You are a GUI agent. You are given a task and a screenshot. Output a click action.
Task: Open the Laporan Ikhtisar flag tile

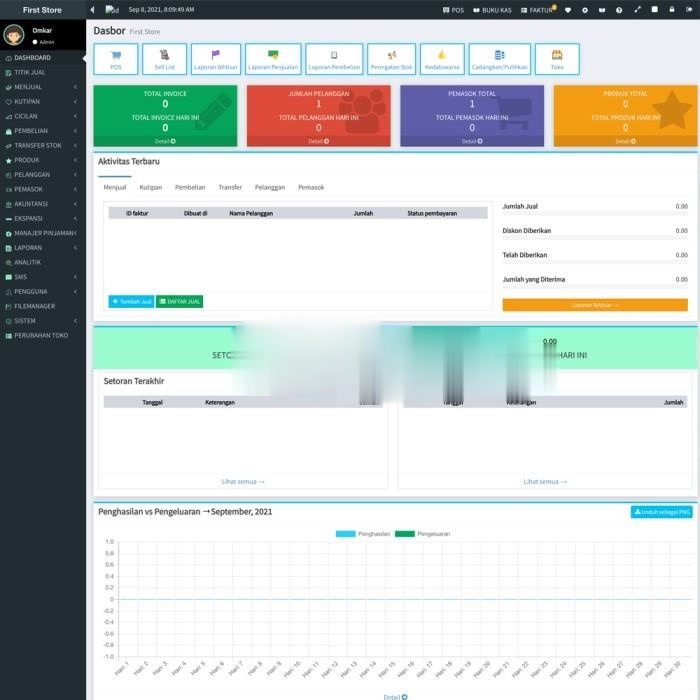click(x=216, y=59)
